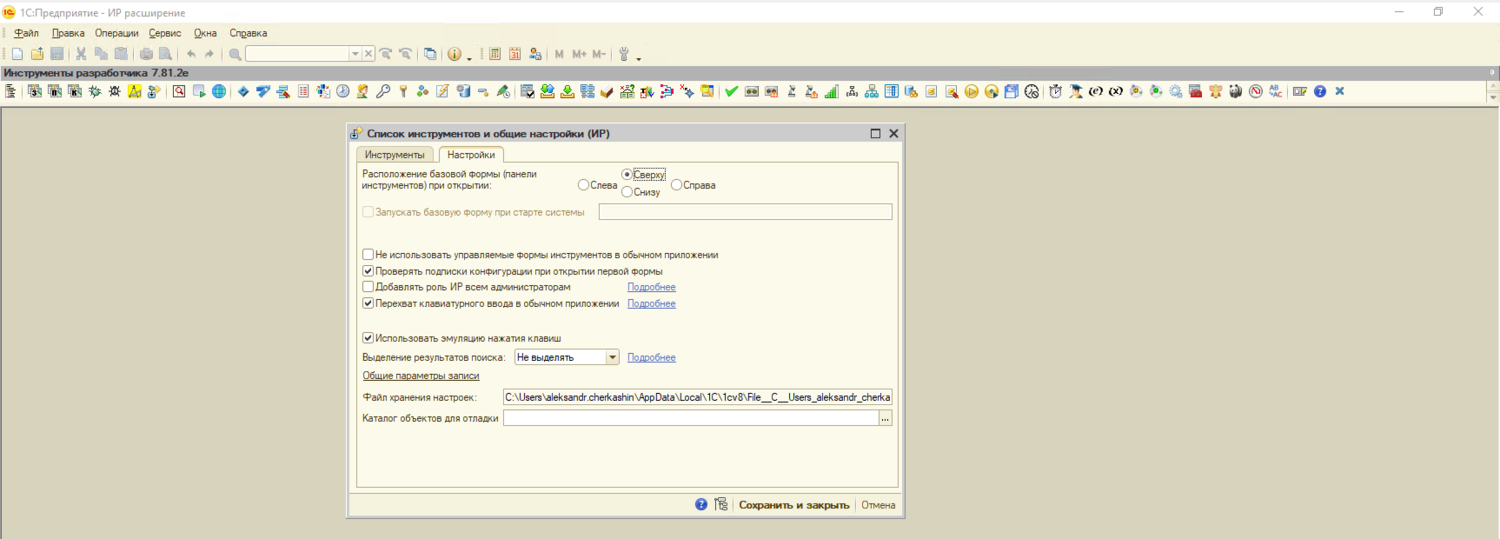Viewport: 1500px width, 539px height.
Task: Open the Calendar icon
Action: tap(515, 54)
